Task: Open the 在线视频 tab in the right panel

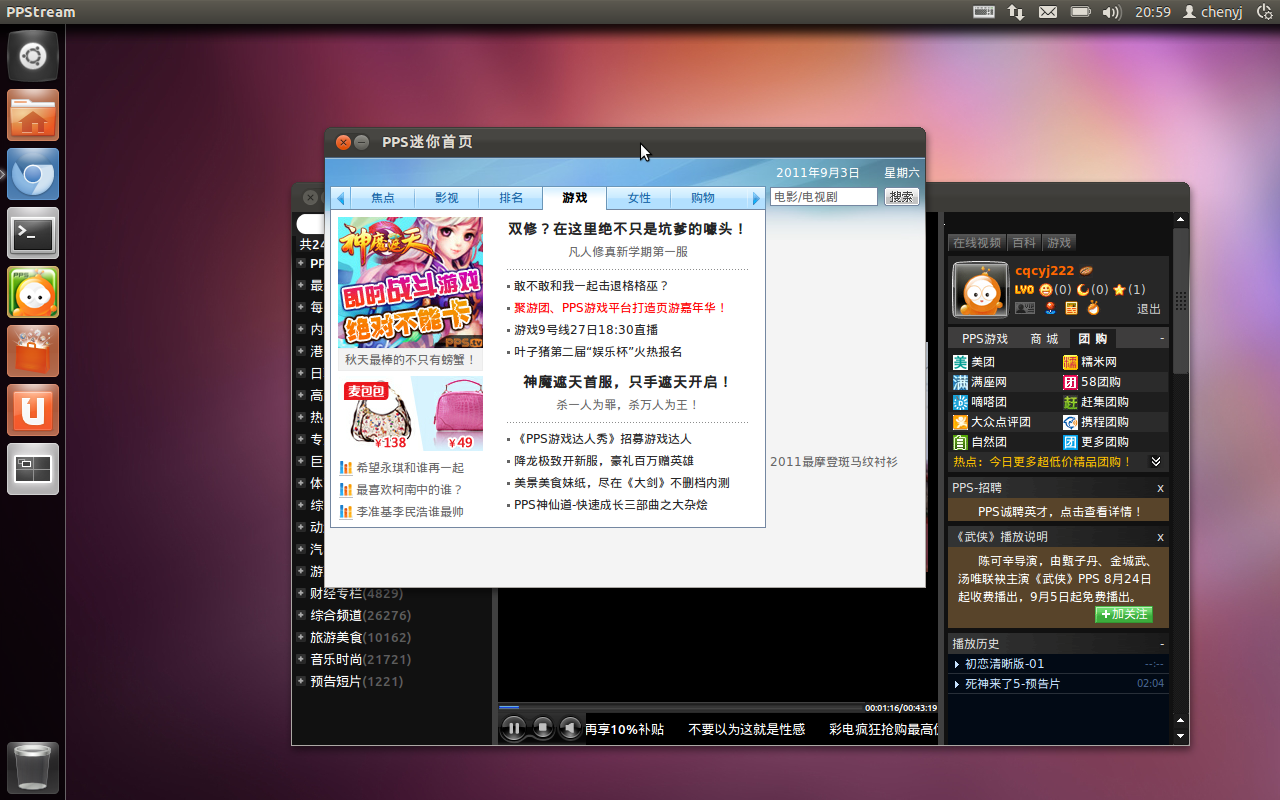Action: 977,243
